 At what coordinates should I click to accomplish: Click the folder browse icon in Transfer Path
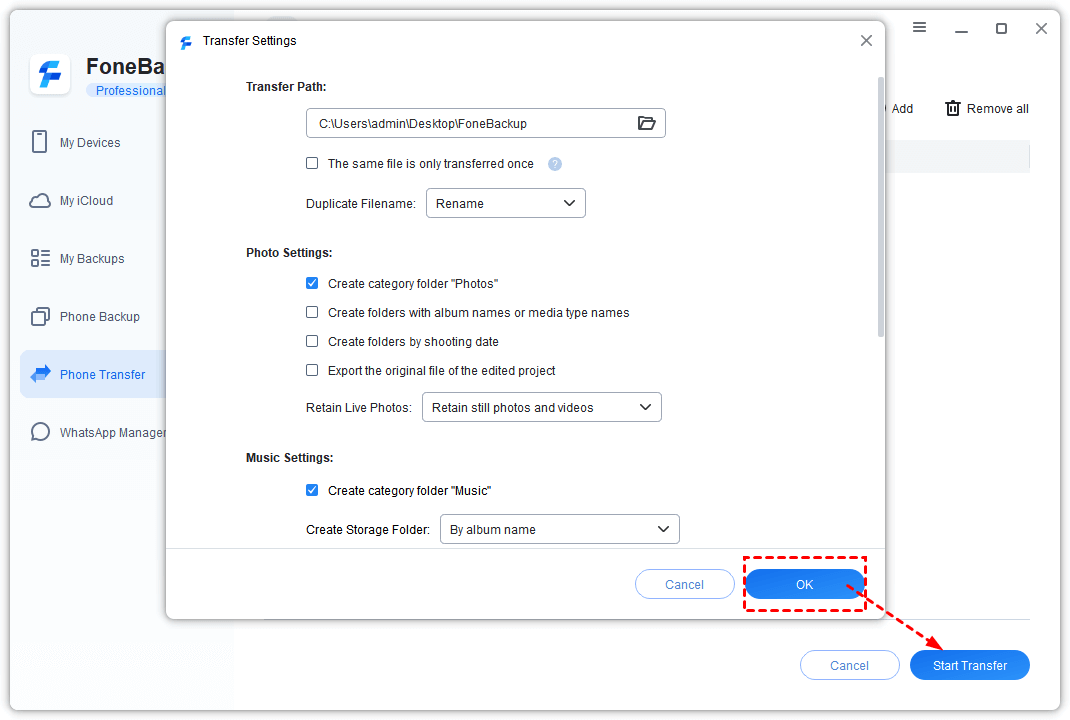pos(646,123)
